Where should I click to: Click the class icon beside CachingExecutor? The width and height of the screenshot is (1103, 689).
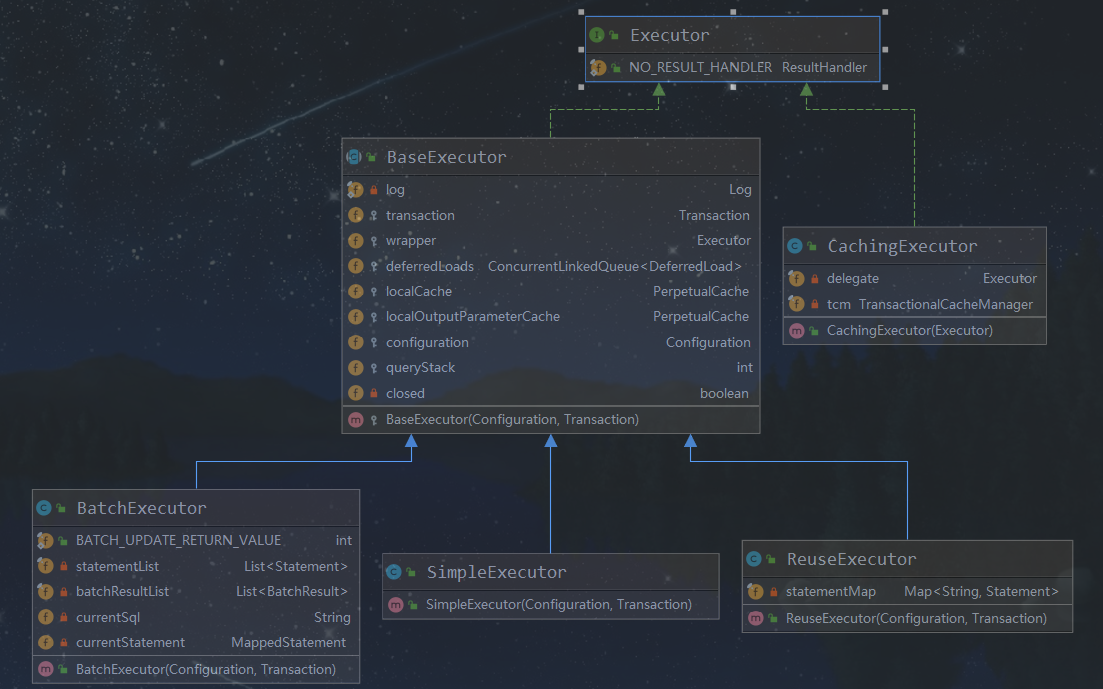click(795, 246)
